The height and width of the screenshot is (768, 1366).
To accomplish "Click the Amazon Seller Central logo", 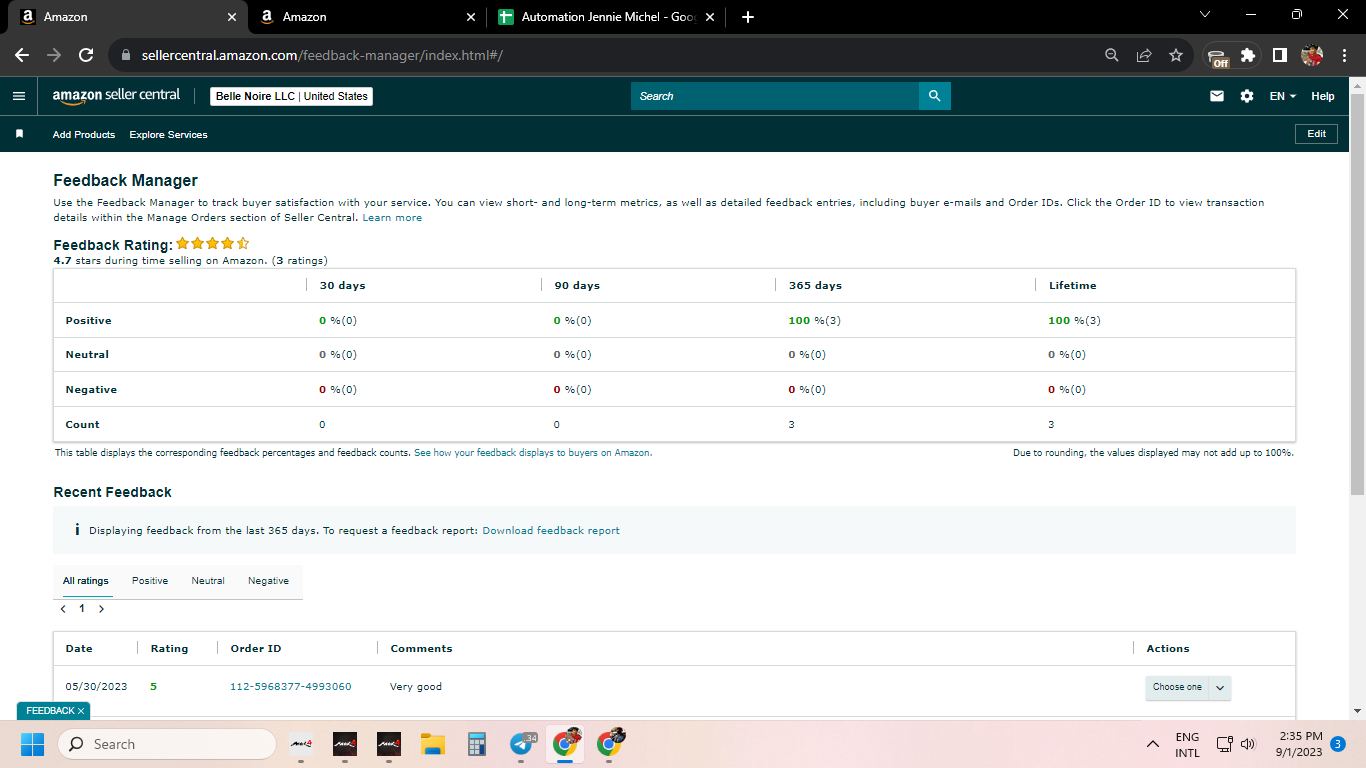I will click(117, 96).
